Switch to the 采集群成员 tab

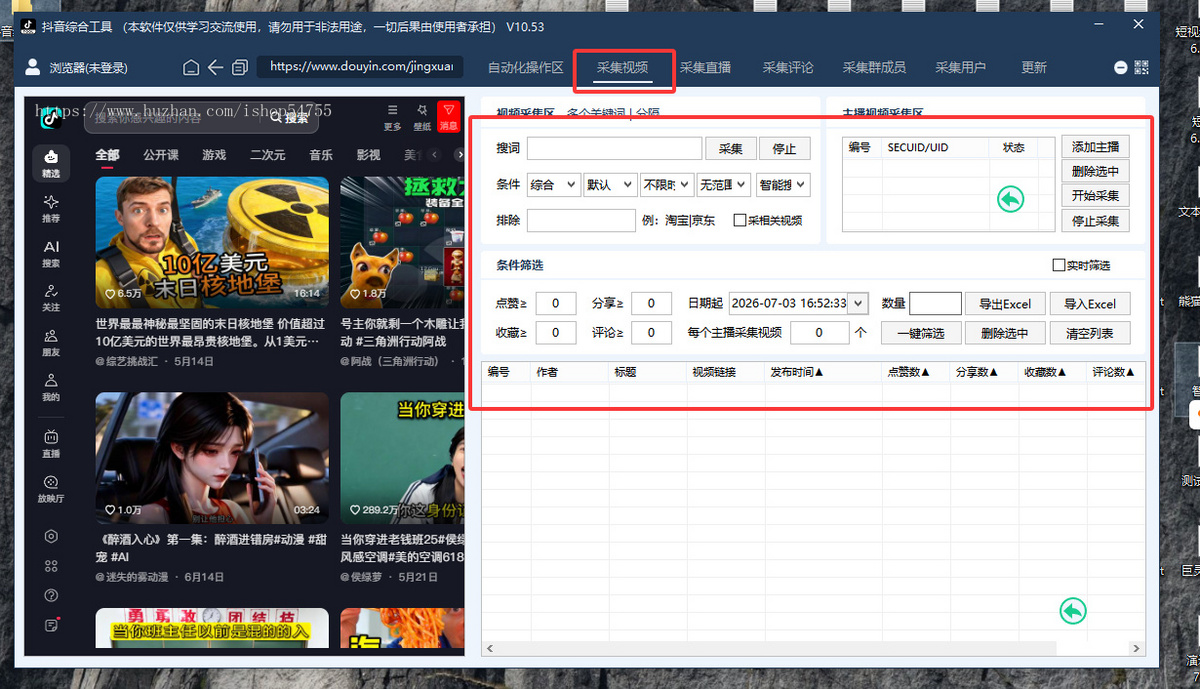(x=874, y=68)
